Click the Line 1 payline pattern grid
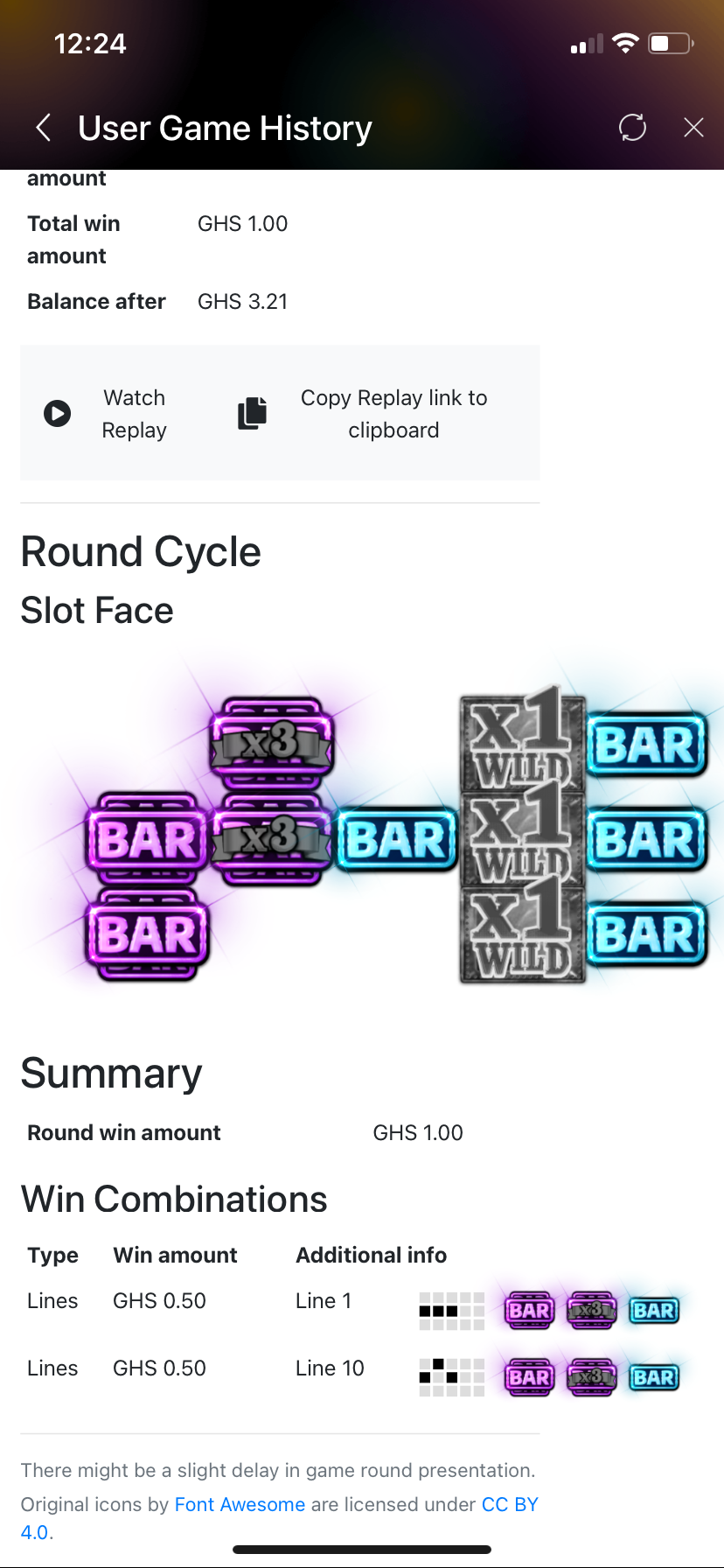 (x=451, y=1311)
